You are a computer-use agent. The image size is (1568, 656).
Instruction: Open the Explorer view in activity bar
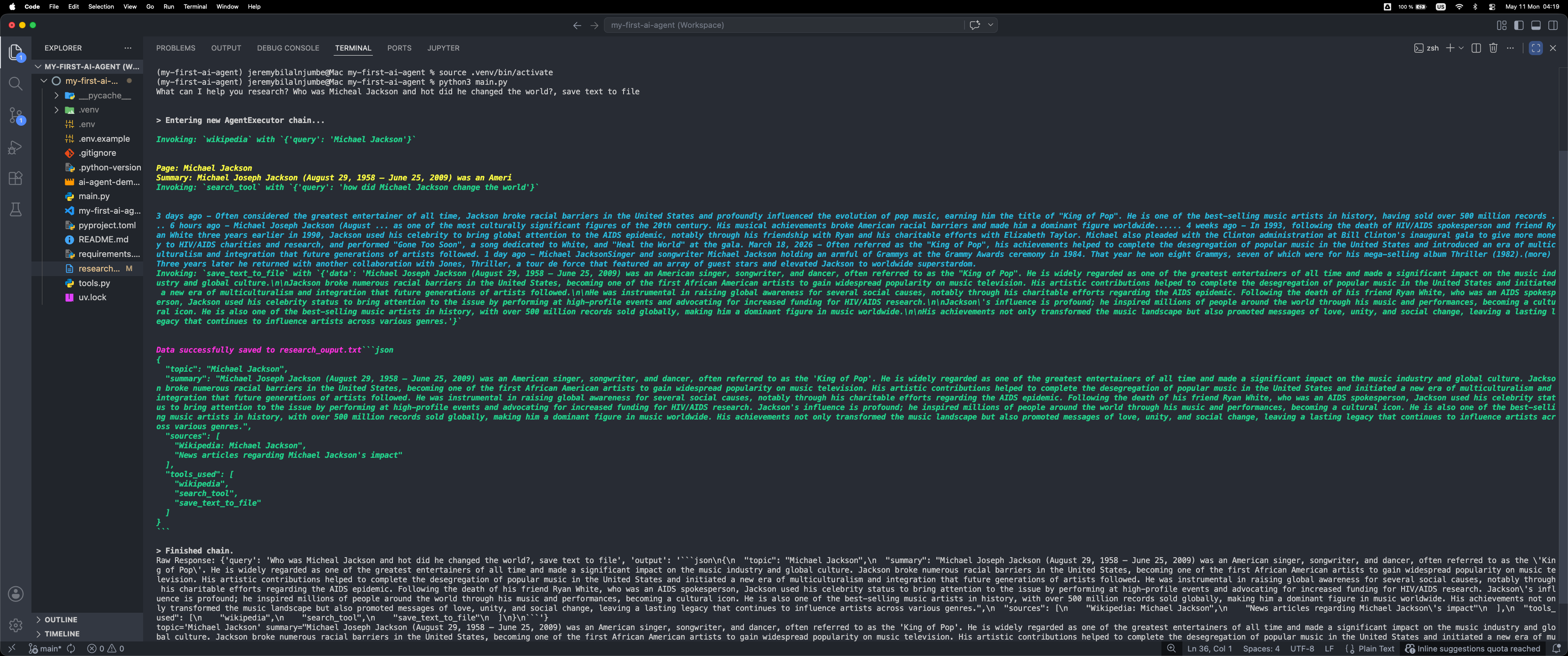[x=16, y=52]
